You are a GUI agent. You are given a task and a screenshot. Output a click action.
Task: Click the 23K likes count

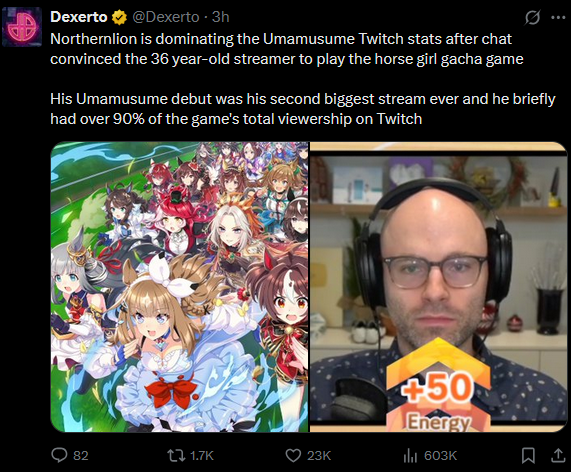[x=319, y=456]
